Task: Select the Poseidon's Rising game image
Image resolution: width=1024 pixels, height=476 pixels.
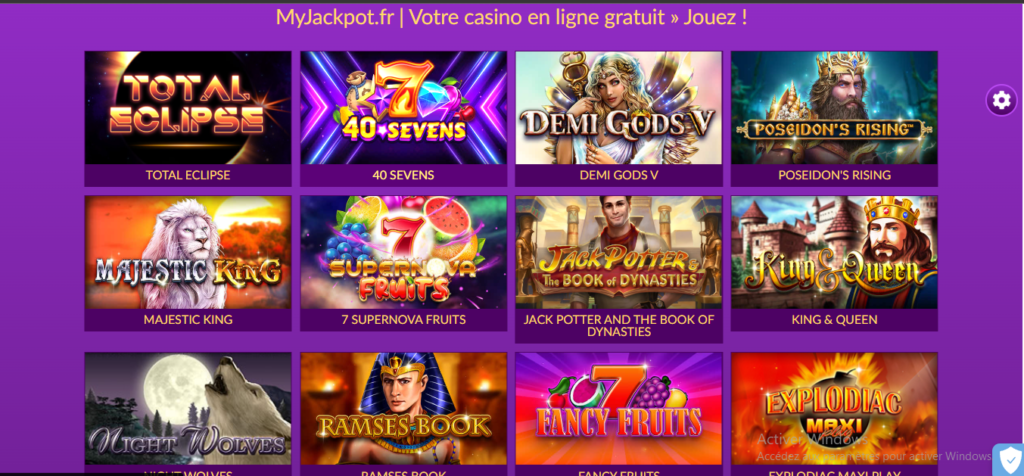Action: (834, 108)
